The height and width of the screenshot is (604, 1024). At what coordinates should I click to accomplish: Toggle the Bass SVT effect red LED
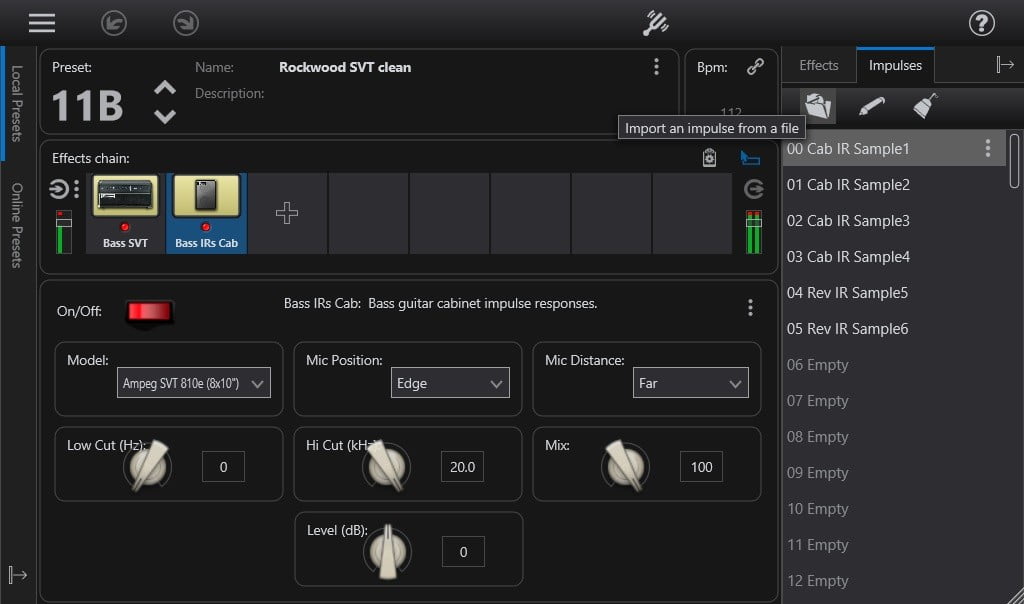coord(125,227)
